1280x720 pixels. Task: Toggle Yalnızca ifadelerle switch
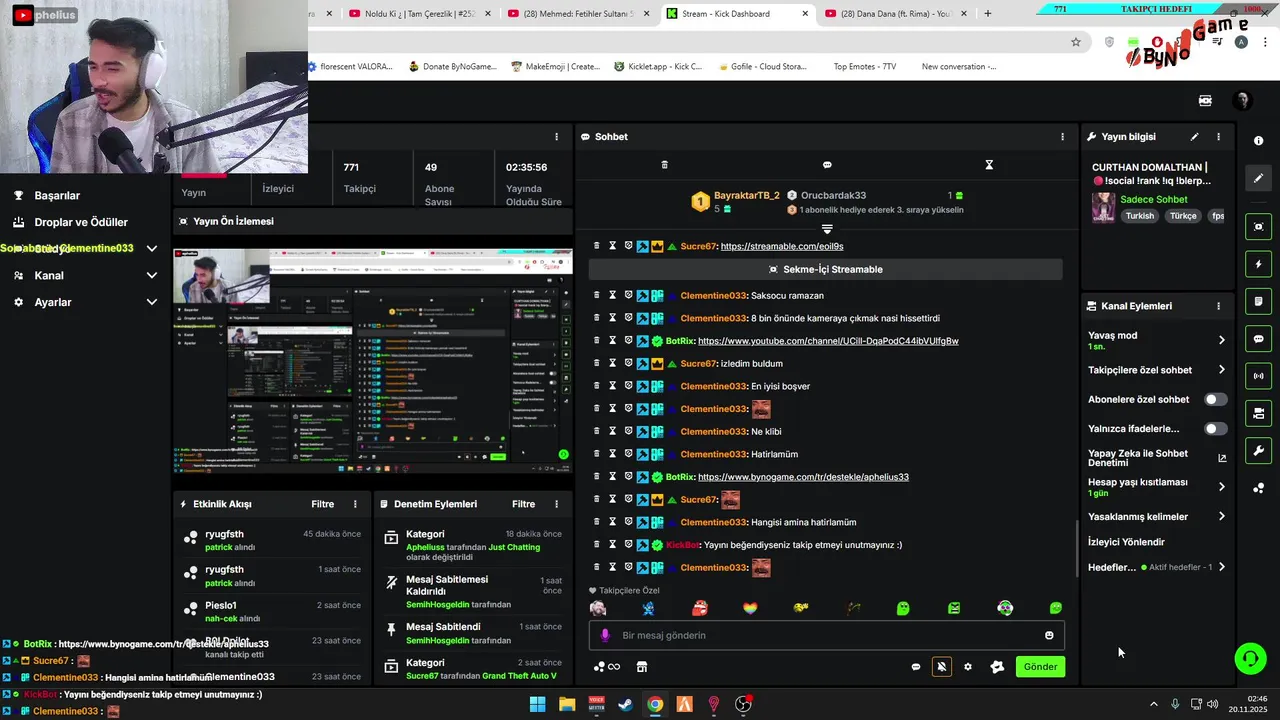(x=1215, y=429)
